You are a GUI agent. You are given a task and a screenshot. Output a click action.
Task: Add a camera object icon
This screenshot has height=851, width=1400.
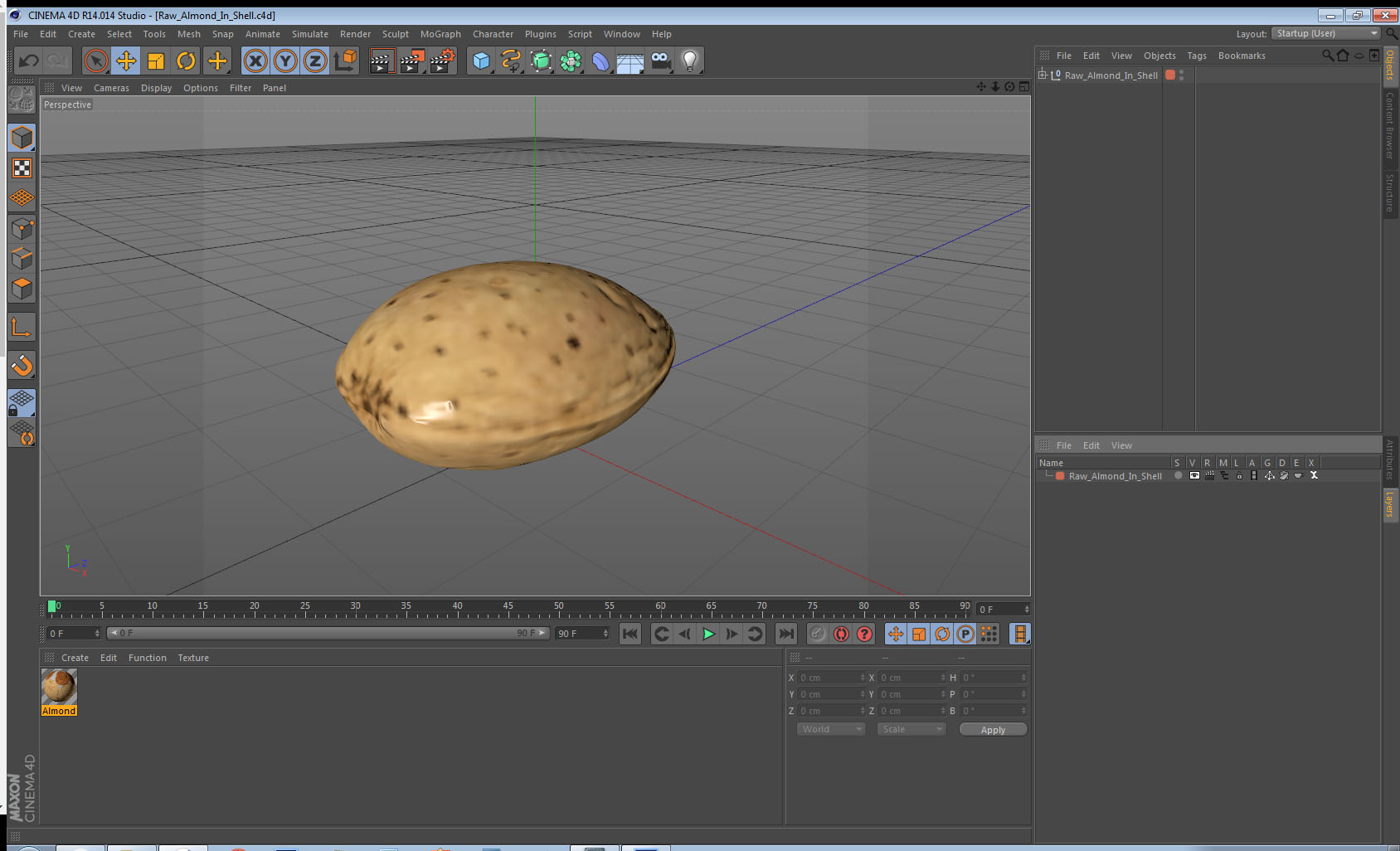tap(660, 61)
